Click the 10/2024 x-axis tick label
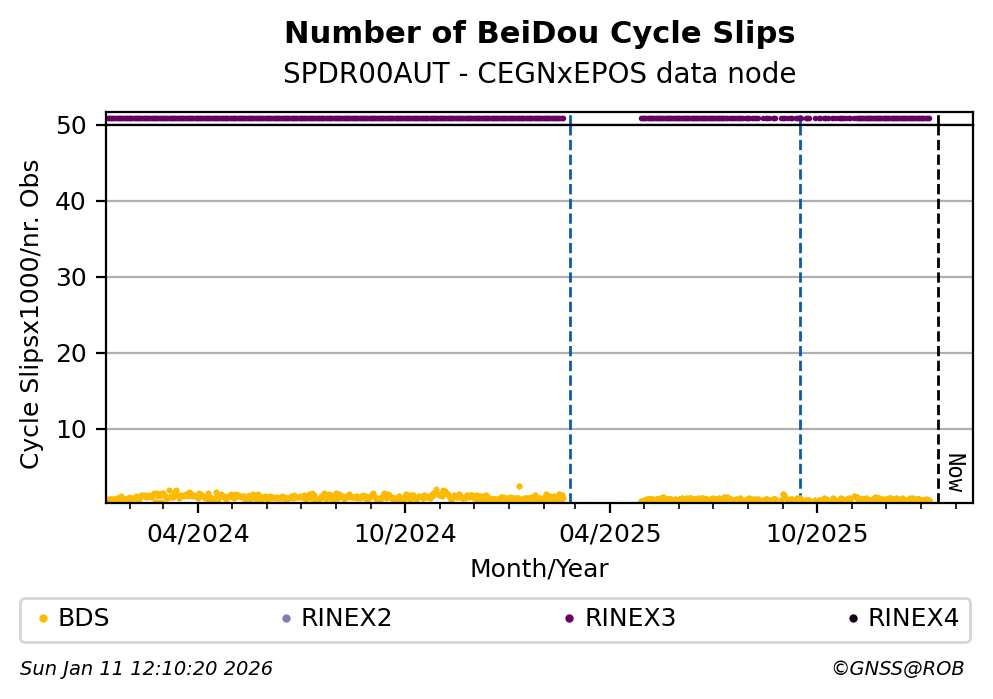Screen dimensions: 993x699 404,535
